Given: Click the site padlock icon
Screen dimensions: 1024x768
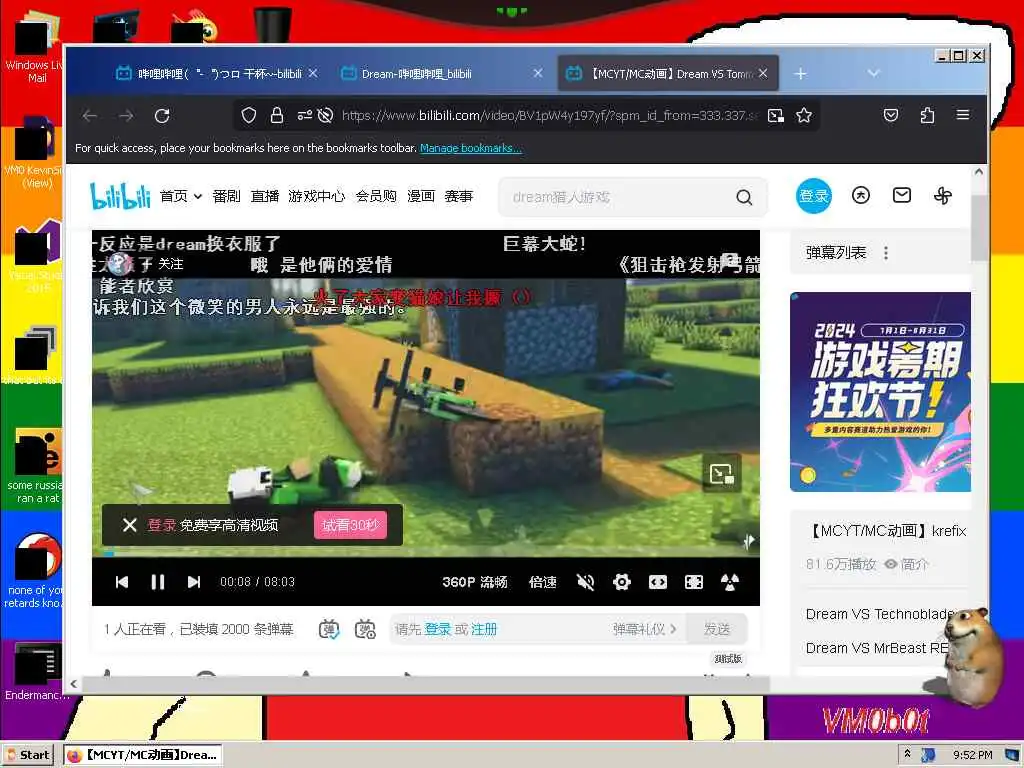Looking at the screenshot, I should point(277,116).
